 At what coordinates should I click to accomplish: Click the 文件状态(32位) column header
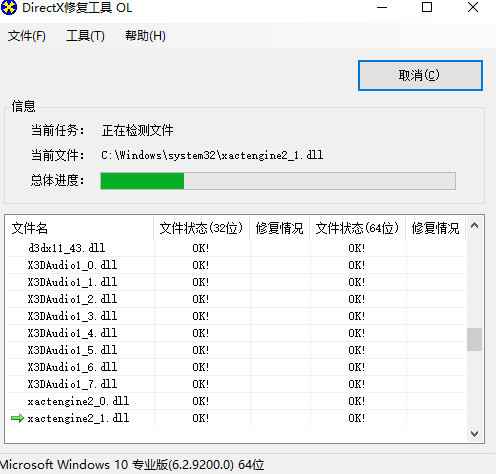(x=202, y=228)
